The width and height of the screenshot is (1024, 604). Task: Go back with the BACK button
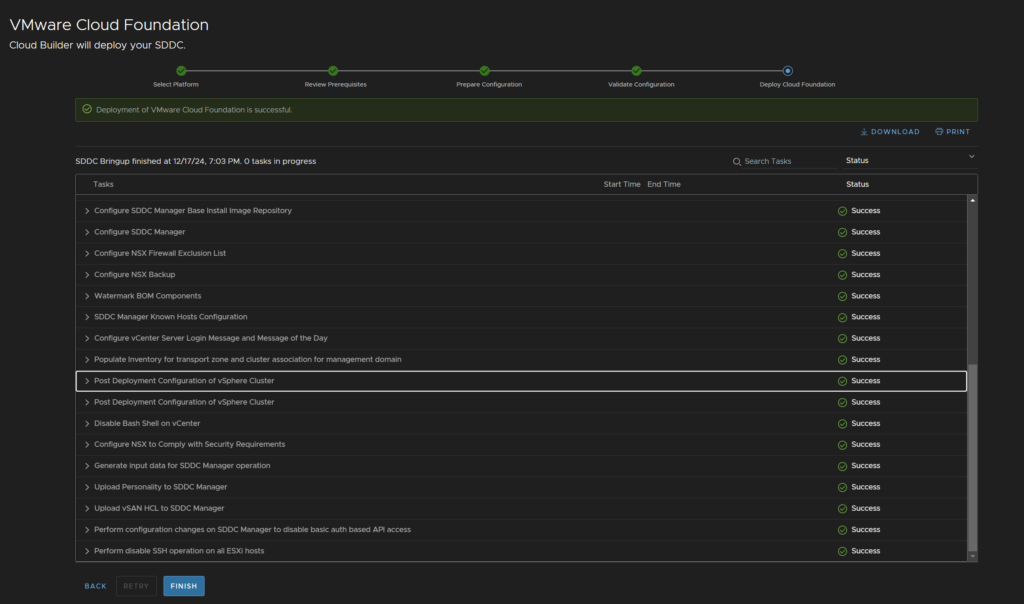[x=95, y=586]
